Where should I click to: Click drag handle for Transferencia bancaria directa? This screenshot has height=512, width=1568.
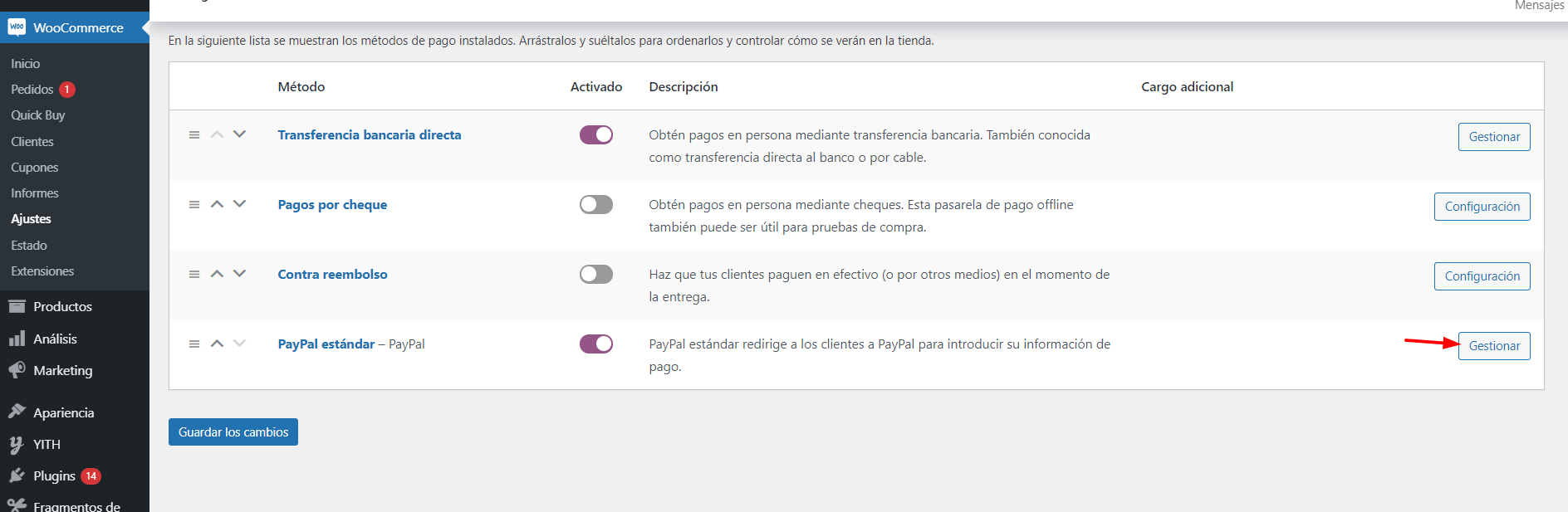pyautogui.click(x=194, y=134)
